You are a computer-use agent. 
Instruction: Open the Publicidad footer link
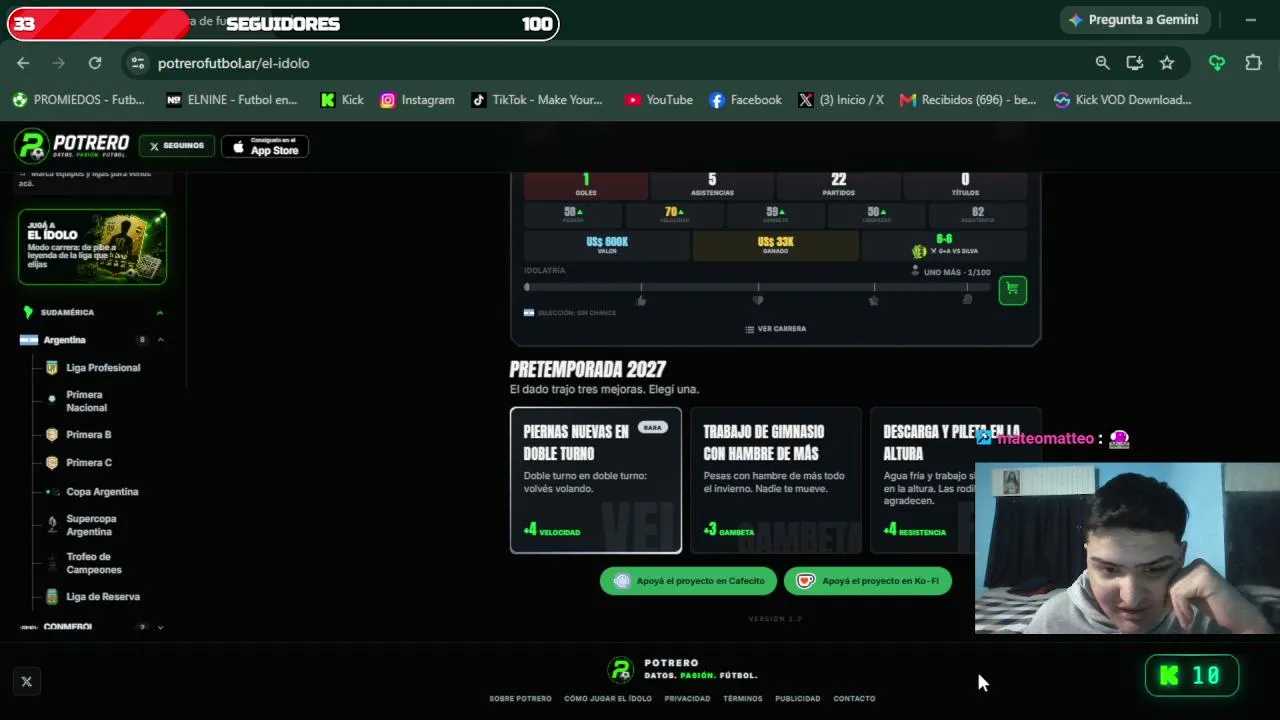[798, 699]
